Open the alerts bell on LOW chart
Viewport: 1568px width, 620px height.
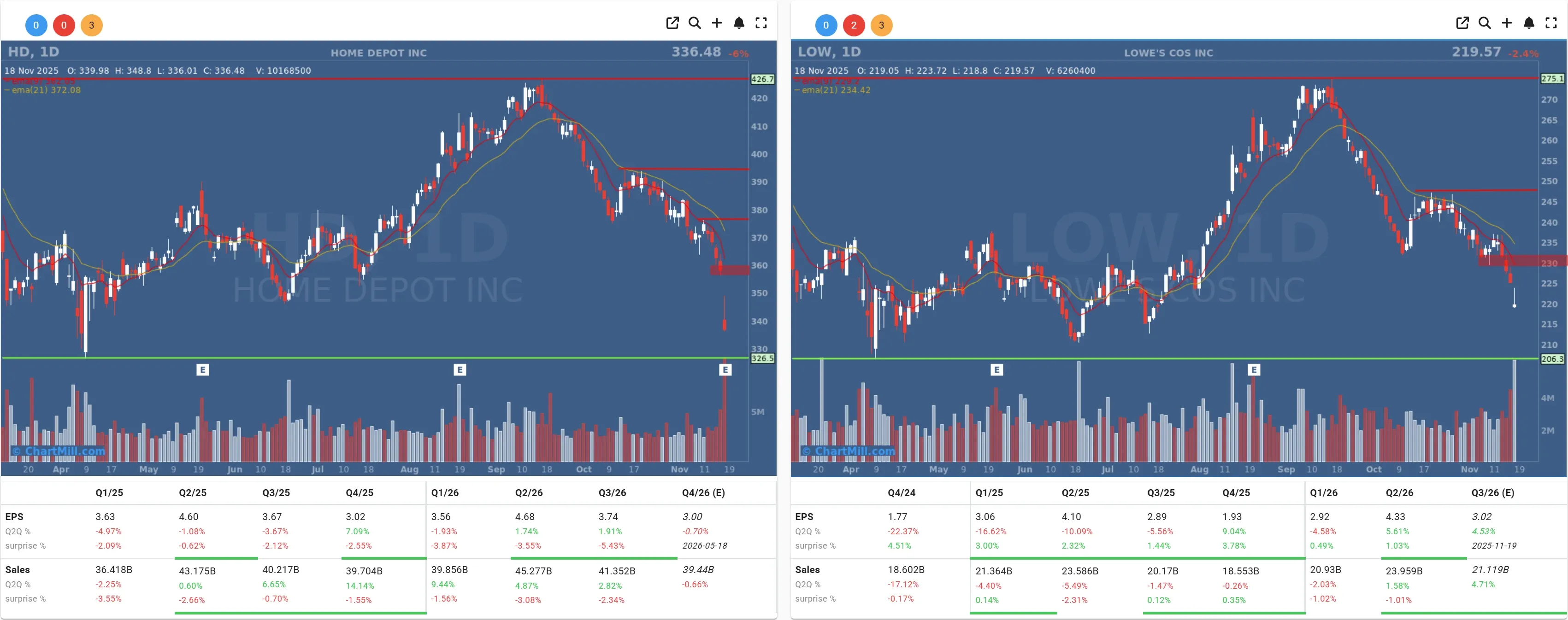click(x=1528, y=23)
